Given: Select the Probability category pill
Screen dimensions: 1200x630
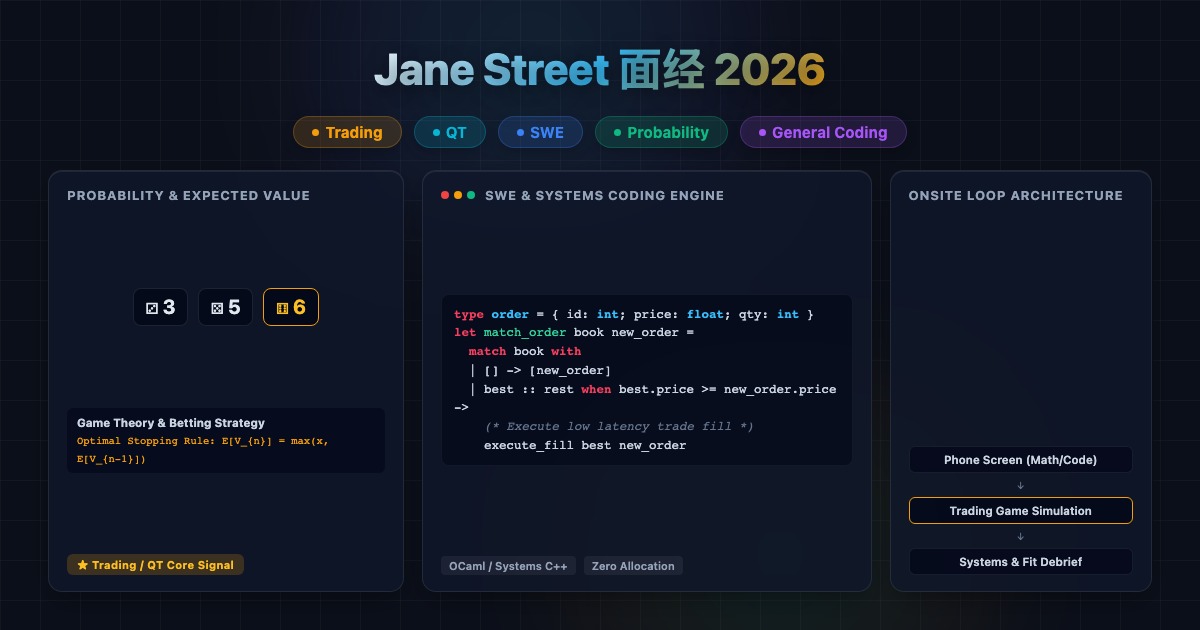Looking at the screenshot, I should (x=661, y=132).
